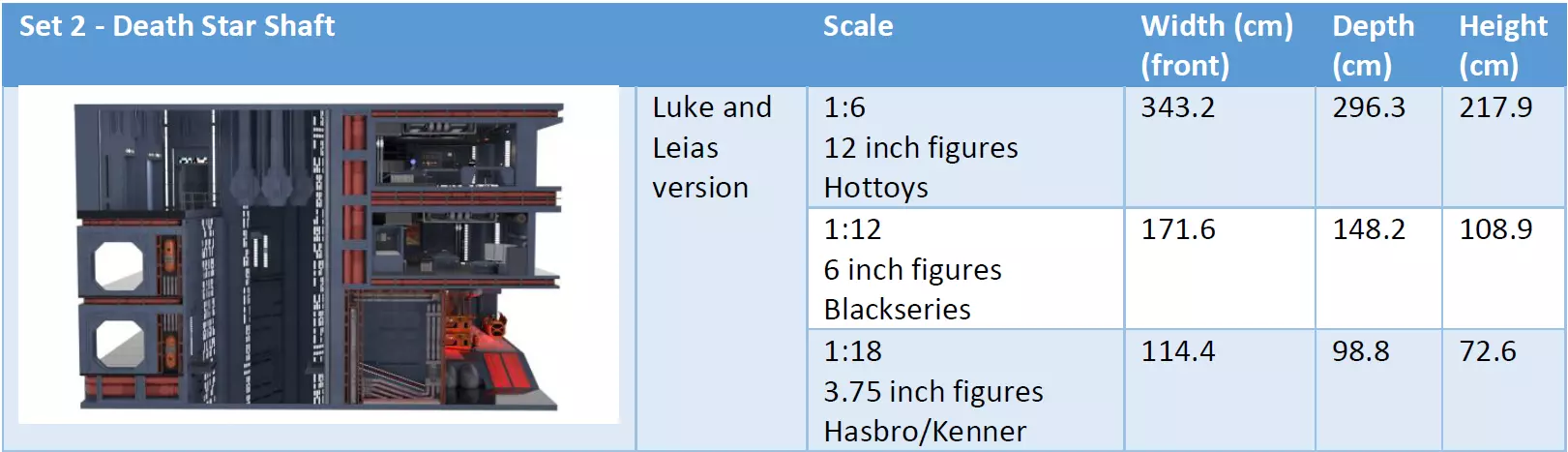Select the 'Height (cm)' column header
This screenshot has height=452, width=1568.
click(x=1502, y=45)
